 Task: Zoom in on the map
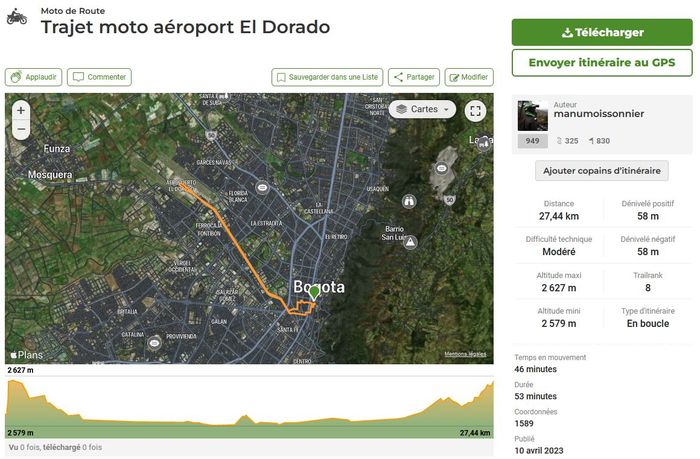pyautogui.click(x=21, y=110)
